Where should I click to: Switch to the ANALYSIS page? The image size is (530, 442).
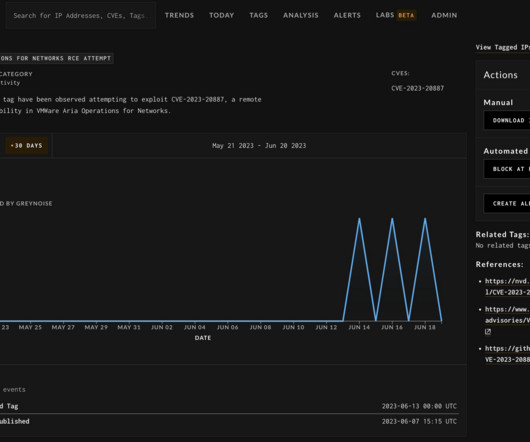coord(300,15)
